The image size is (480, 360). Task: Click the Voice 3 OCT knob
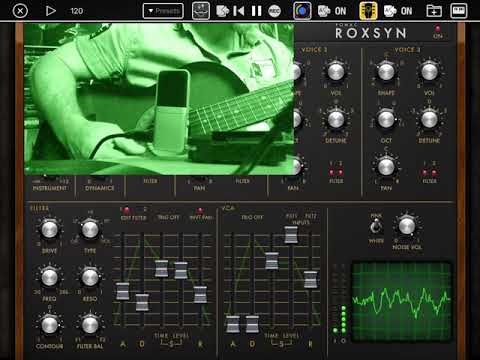click(386, 119)
